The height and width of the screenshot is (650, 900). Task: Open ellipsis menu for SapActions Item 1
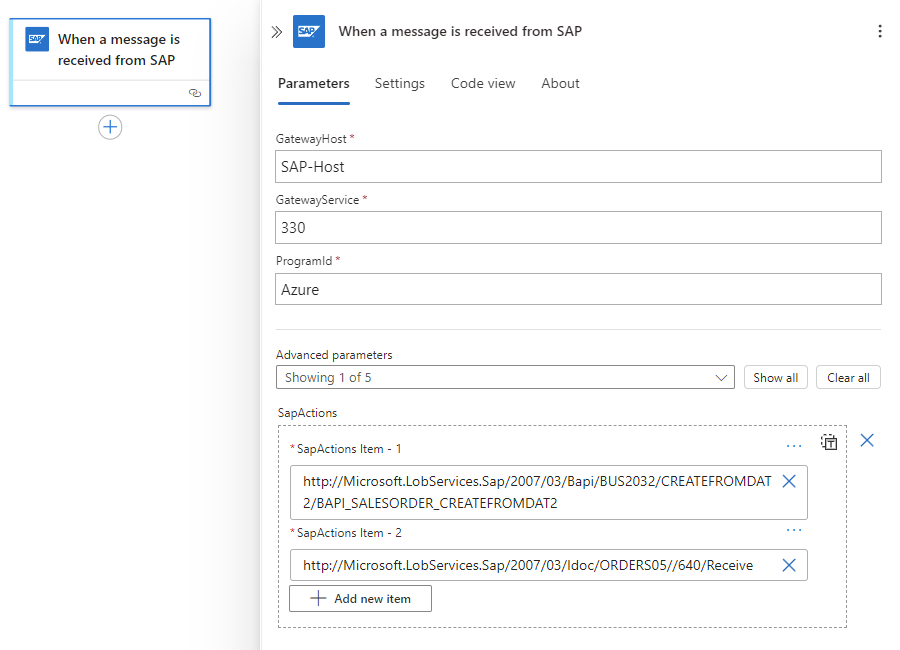point(794,447)
